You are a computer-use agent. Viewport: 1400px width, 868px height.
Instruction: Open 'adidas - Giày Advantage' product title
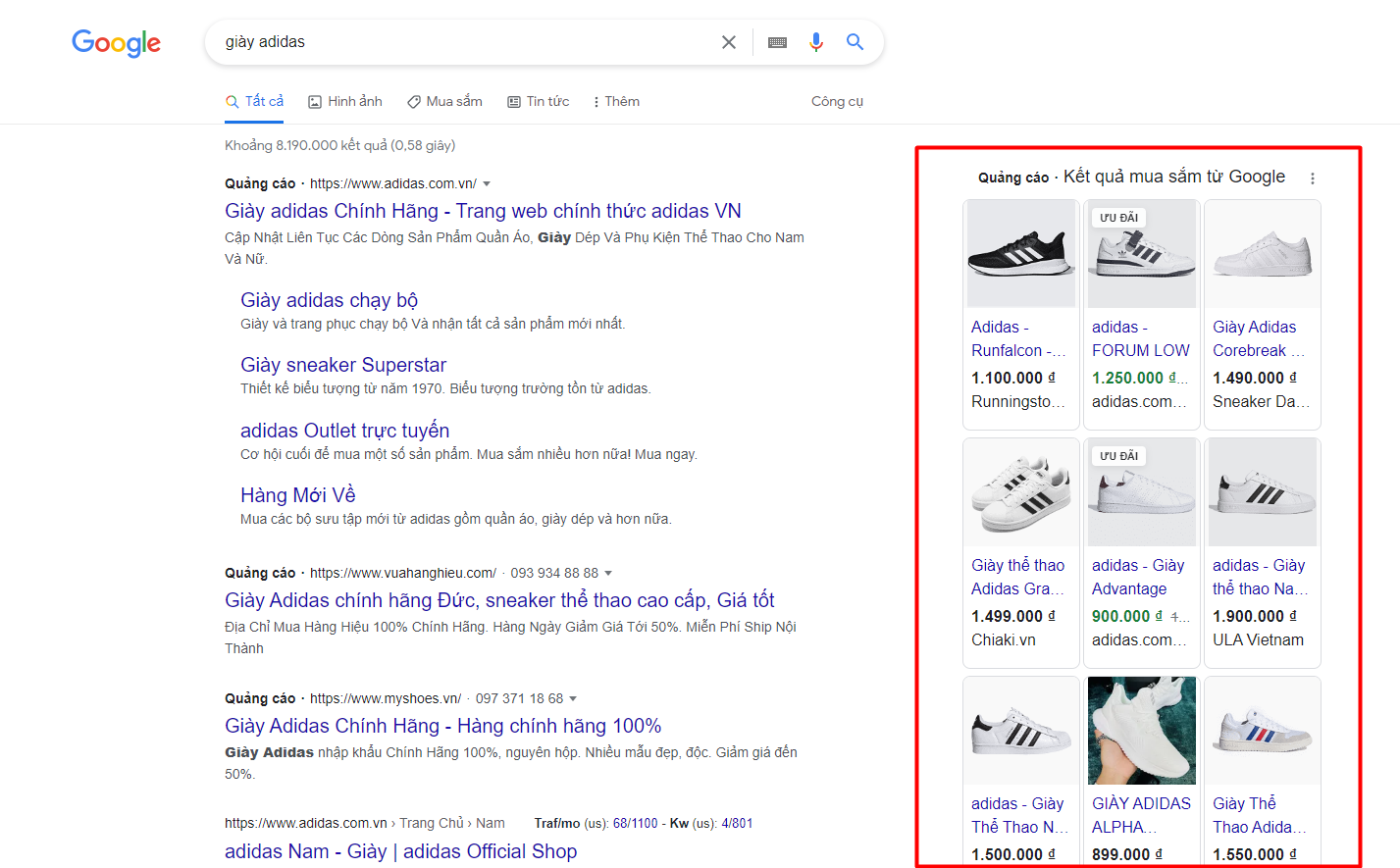(1138, 577)
